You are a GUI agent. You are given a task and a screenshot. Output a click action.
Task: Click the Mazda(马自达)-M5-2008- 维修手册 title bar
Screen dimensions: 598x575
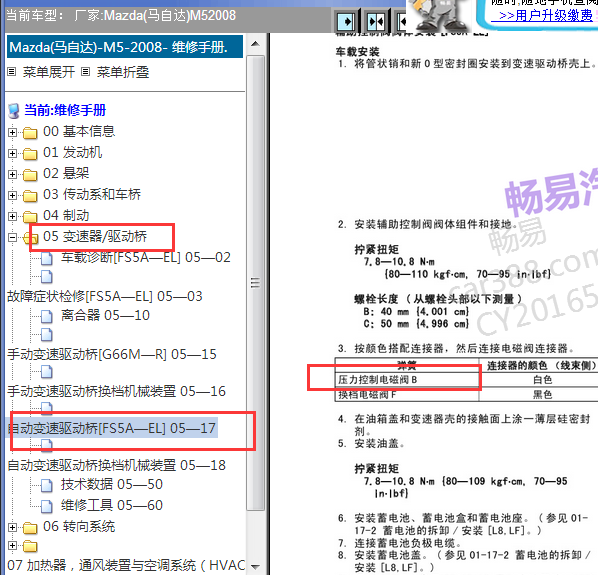[125, 47]
